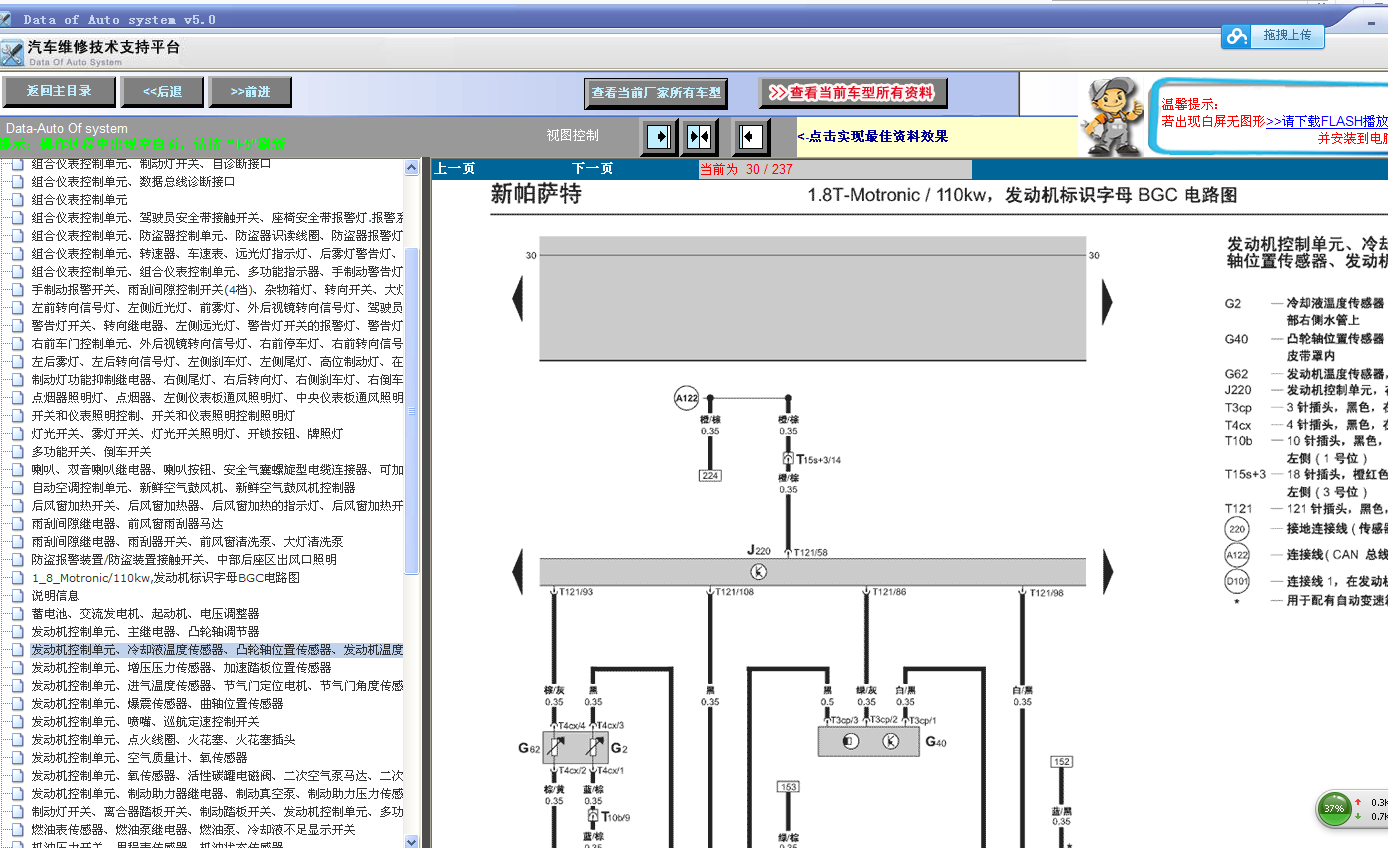Click the app logo beside 汽车维修技术支持平台
1388x848 pixels.
(x=12, y=53)
